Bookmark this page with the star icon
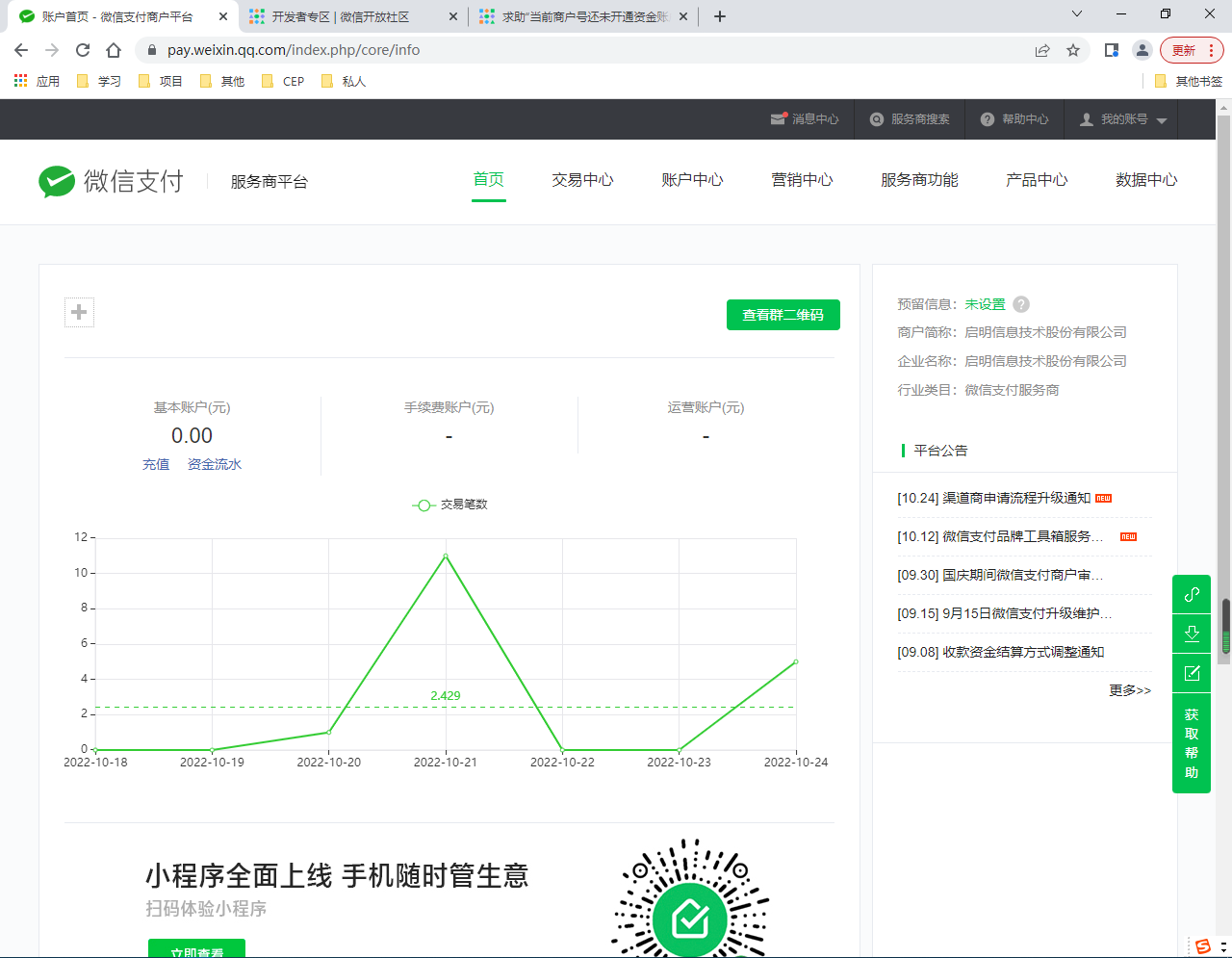Viewport: 1232px width, 958px height. 1073,50
